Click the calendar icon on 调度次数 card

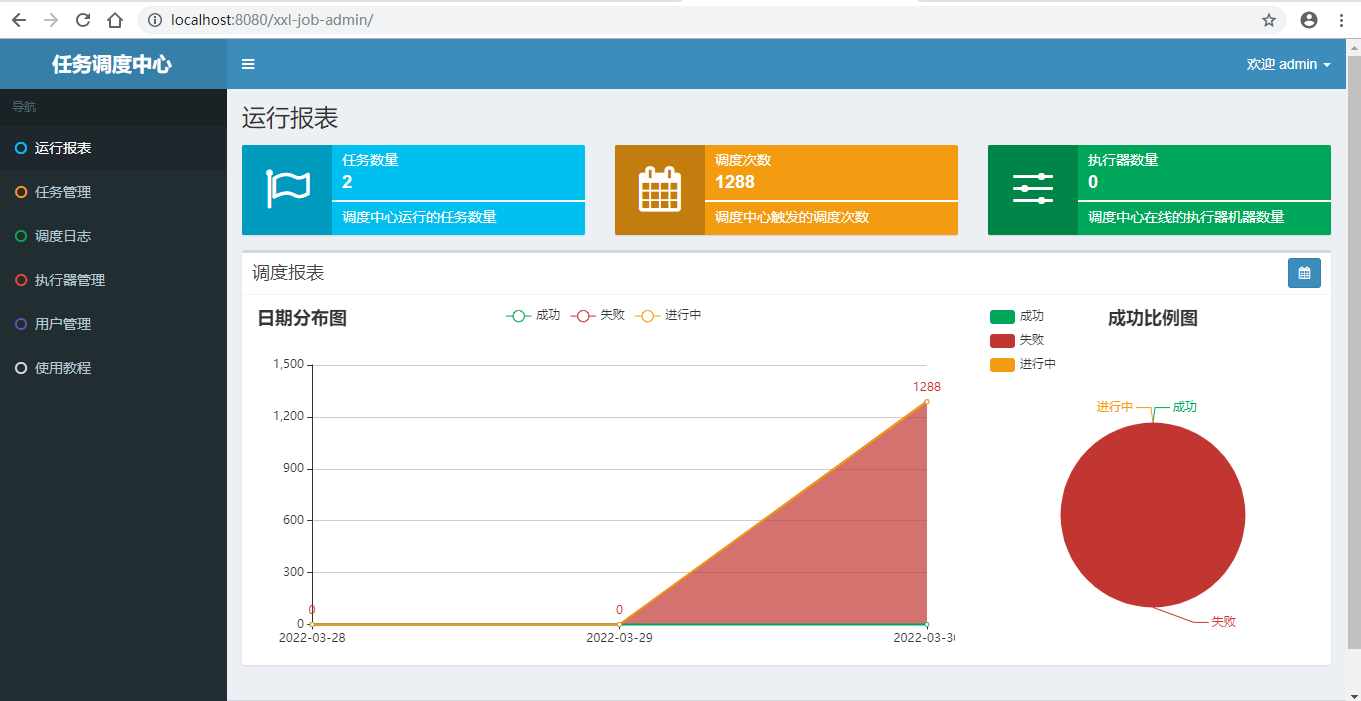(660, 189)
